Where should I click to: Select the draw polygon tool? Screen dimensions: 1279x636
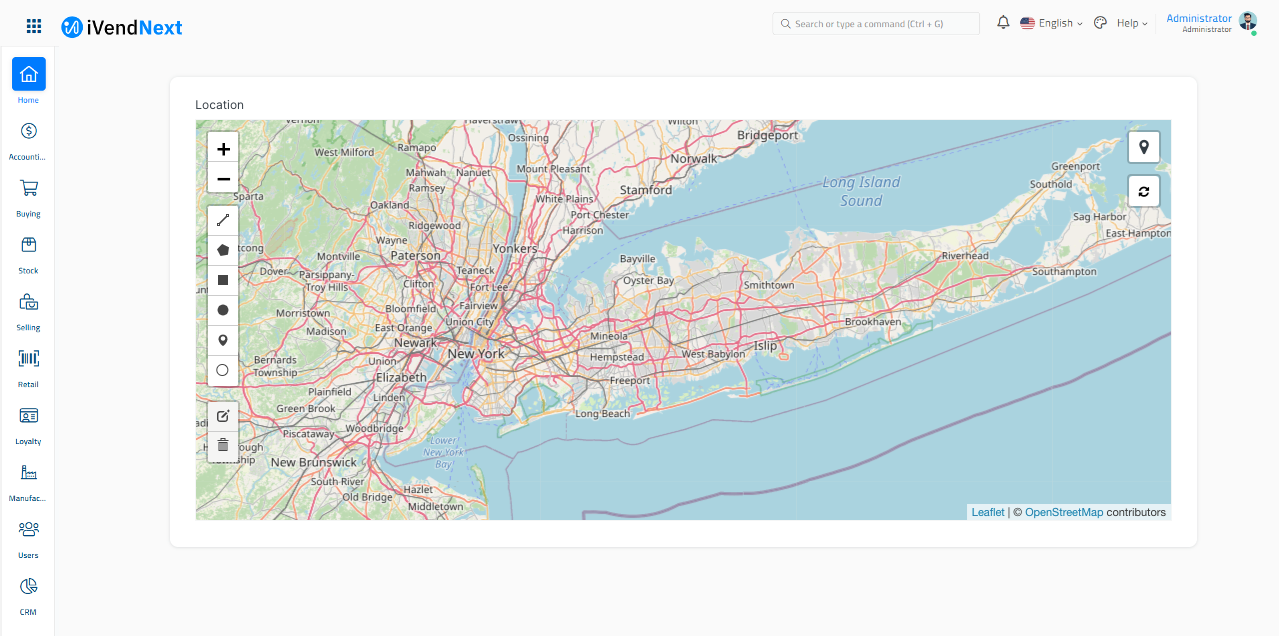(223, 251)
